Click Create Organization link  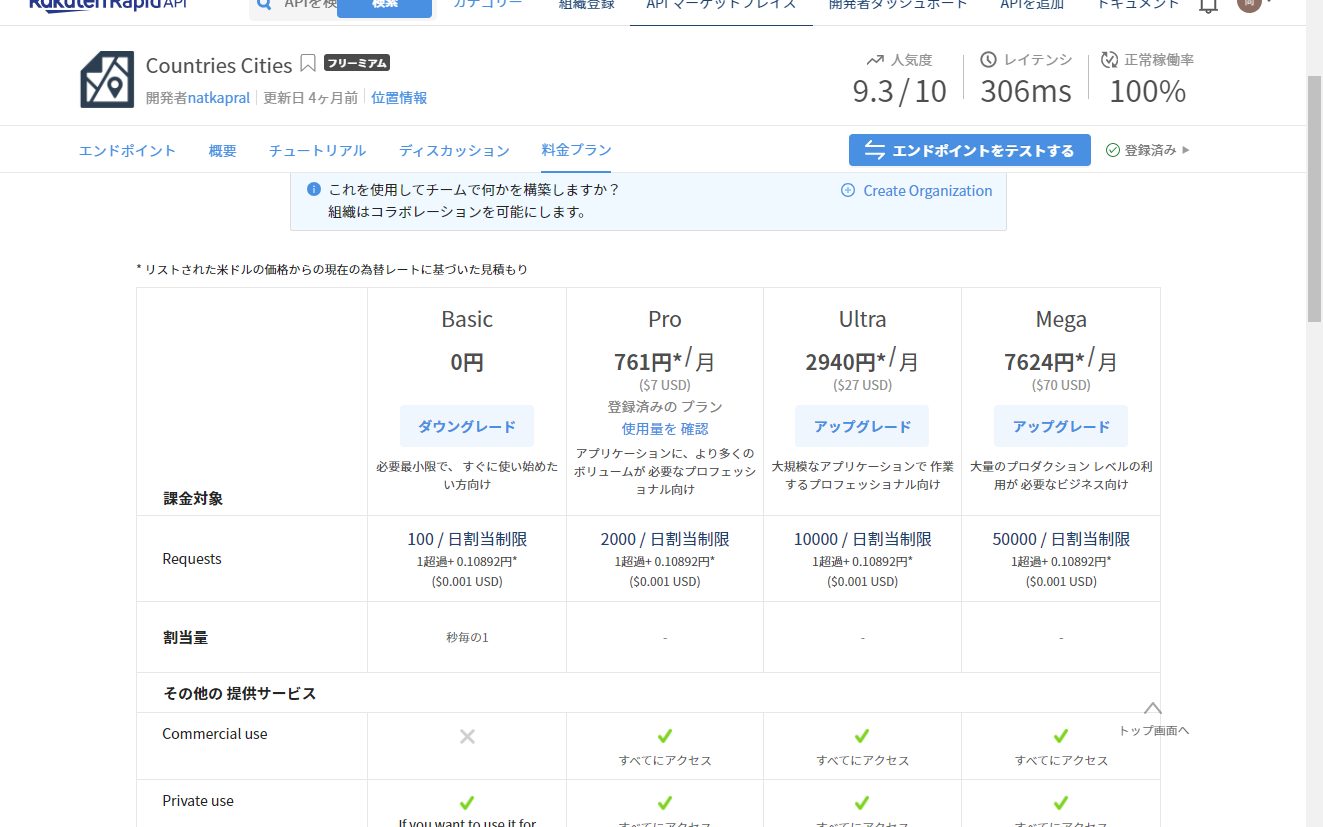click(x=928, y=190)
